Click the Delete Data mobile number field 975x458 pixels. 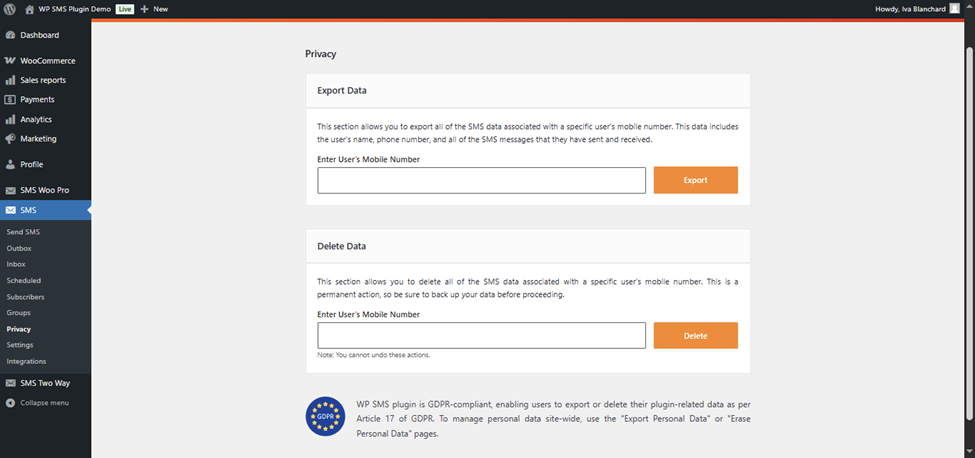tap(481, 336)
